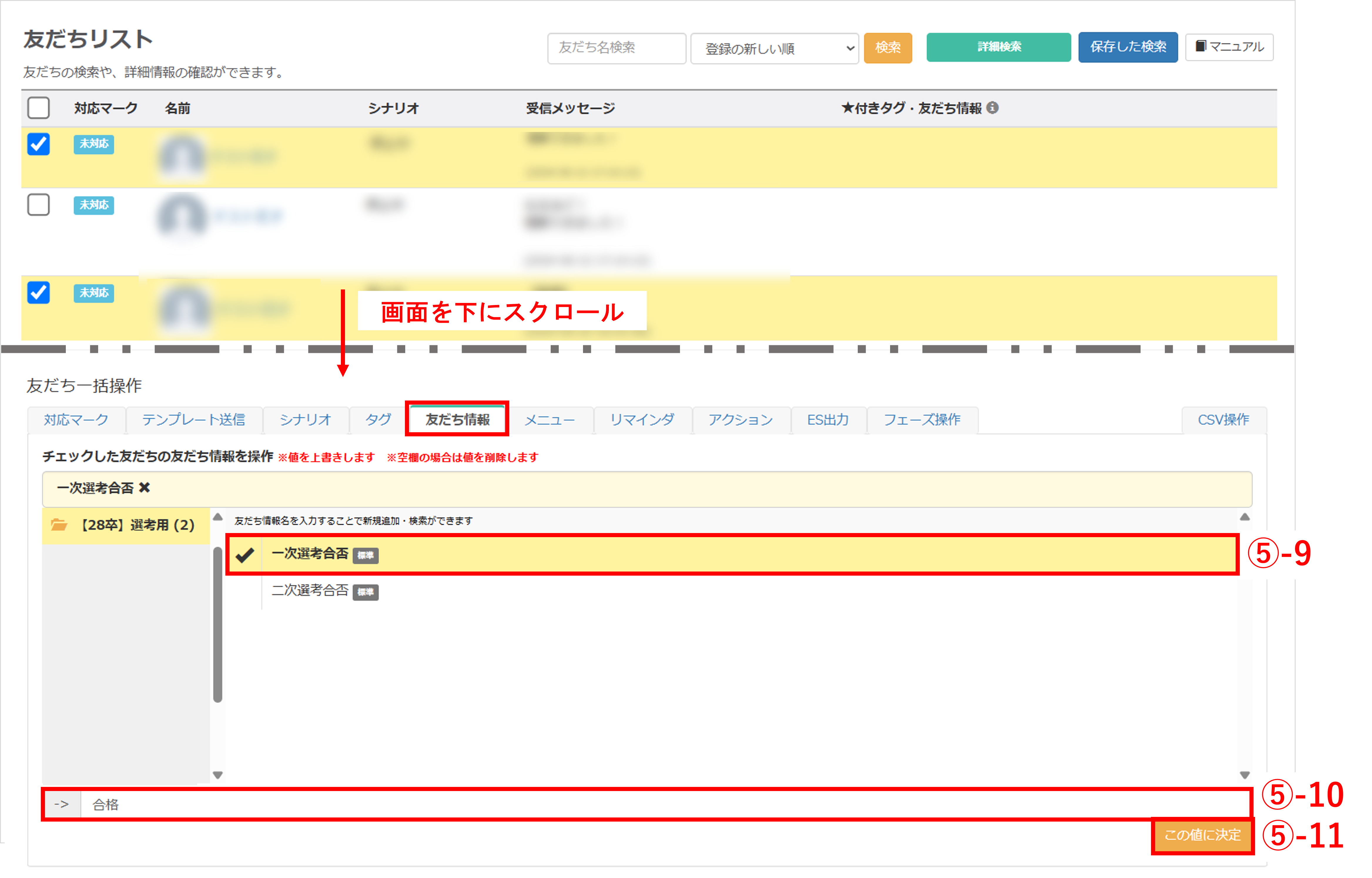Remove 一次選考合否 with the X icon
1372x878 pixels.
click(x=145, y=488)
